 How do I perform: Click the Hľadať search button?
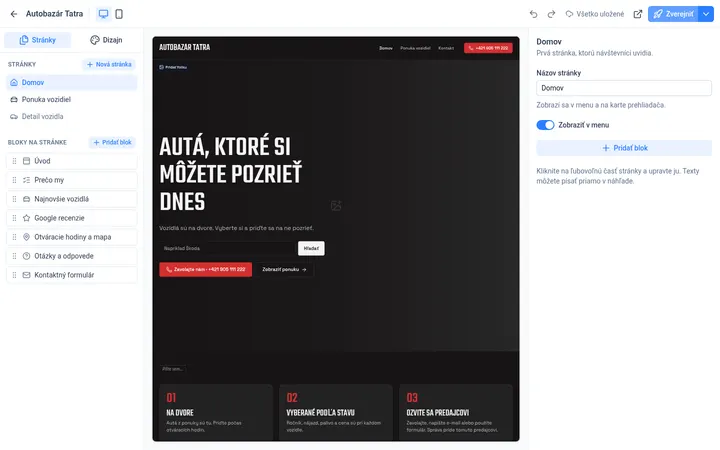click(x=311, y=248)
